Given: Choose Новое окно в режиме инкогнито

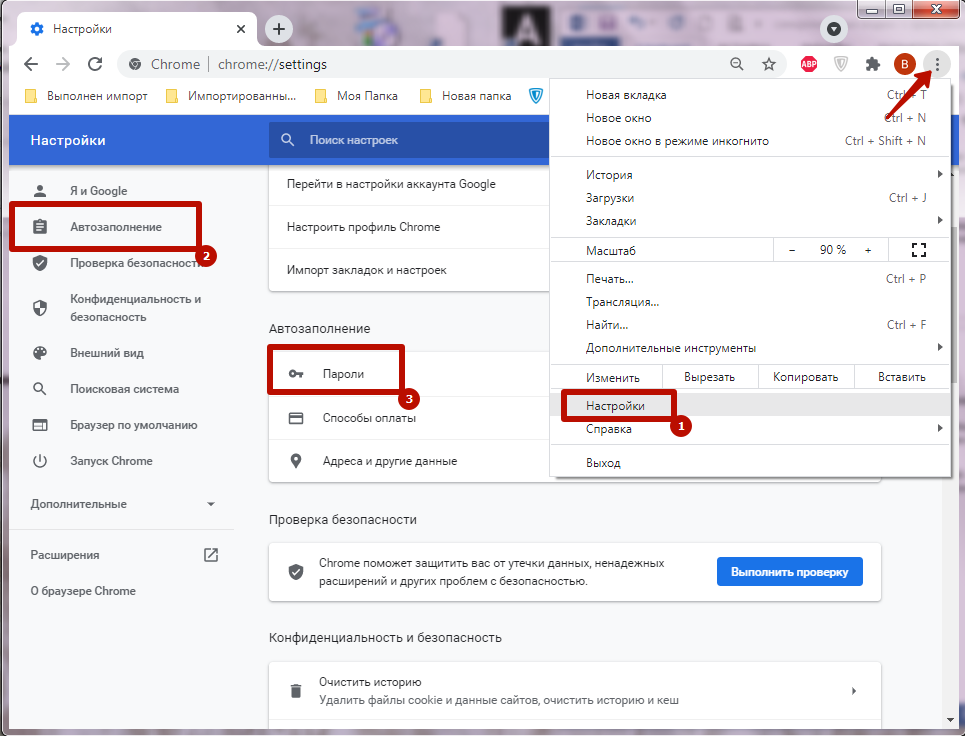Looking at the screenshot, I should tap(677, 141).
